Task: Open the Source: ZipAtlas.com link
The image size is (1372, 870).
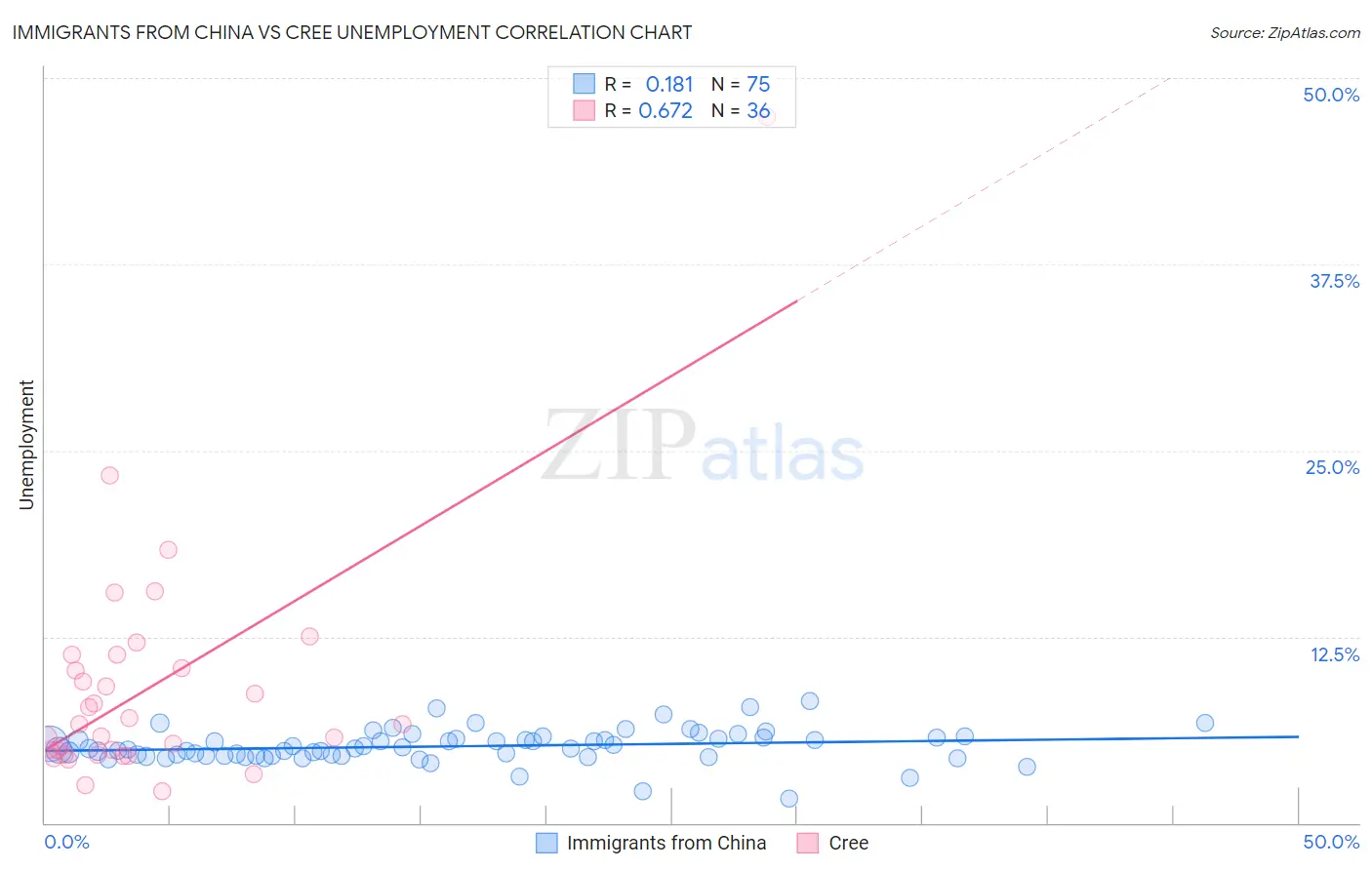Action: [x=1285, y=32]
